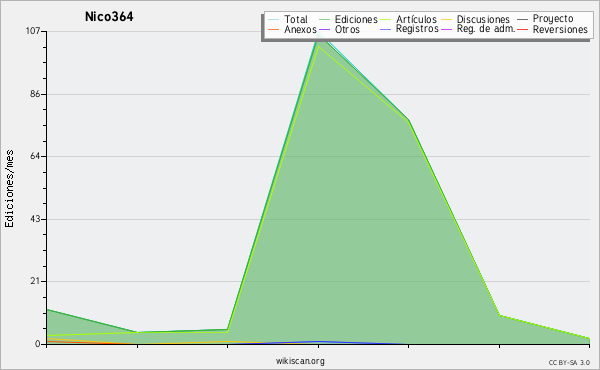Click the Proyecto legend entry

[x=553, y=19]
